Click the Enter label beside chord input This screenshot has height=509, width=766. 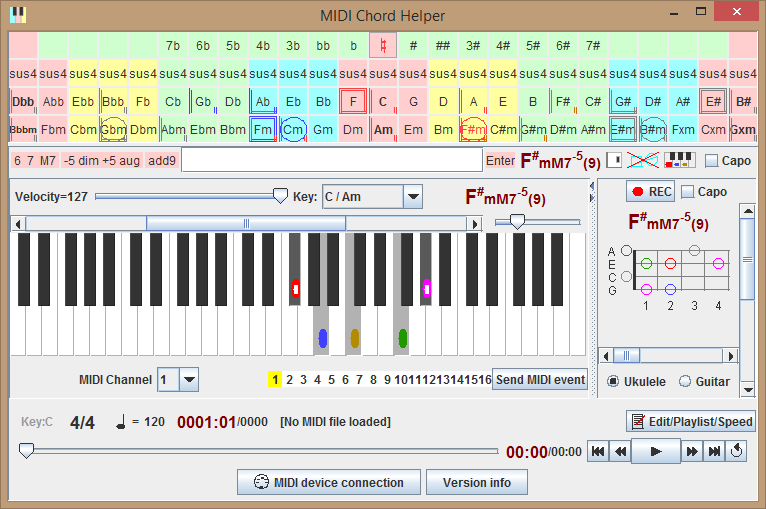pyautogui.click(x=500, y=161)
